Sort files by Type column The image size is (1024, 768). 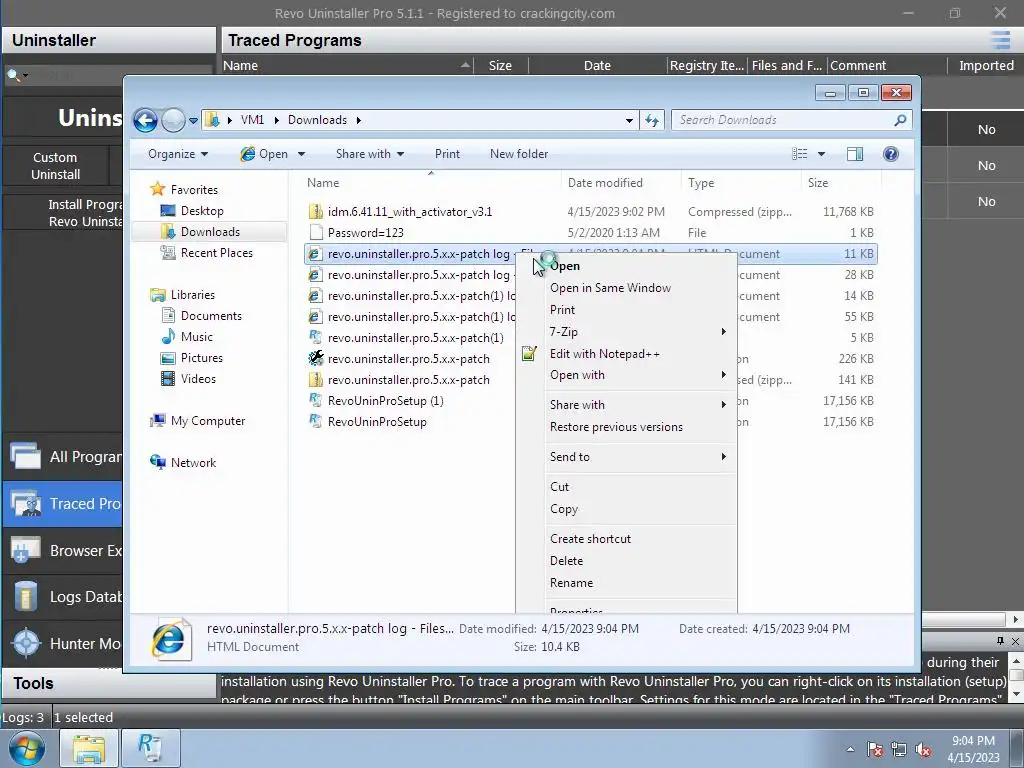[x=741, y=183]
